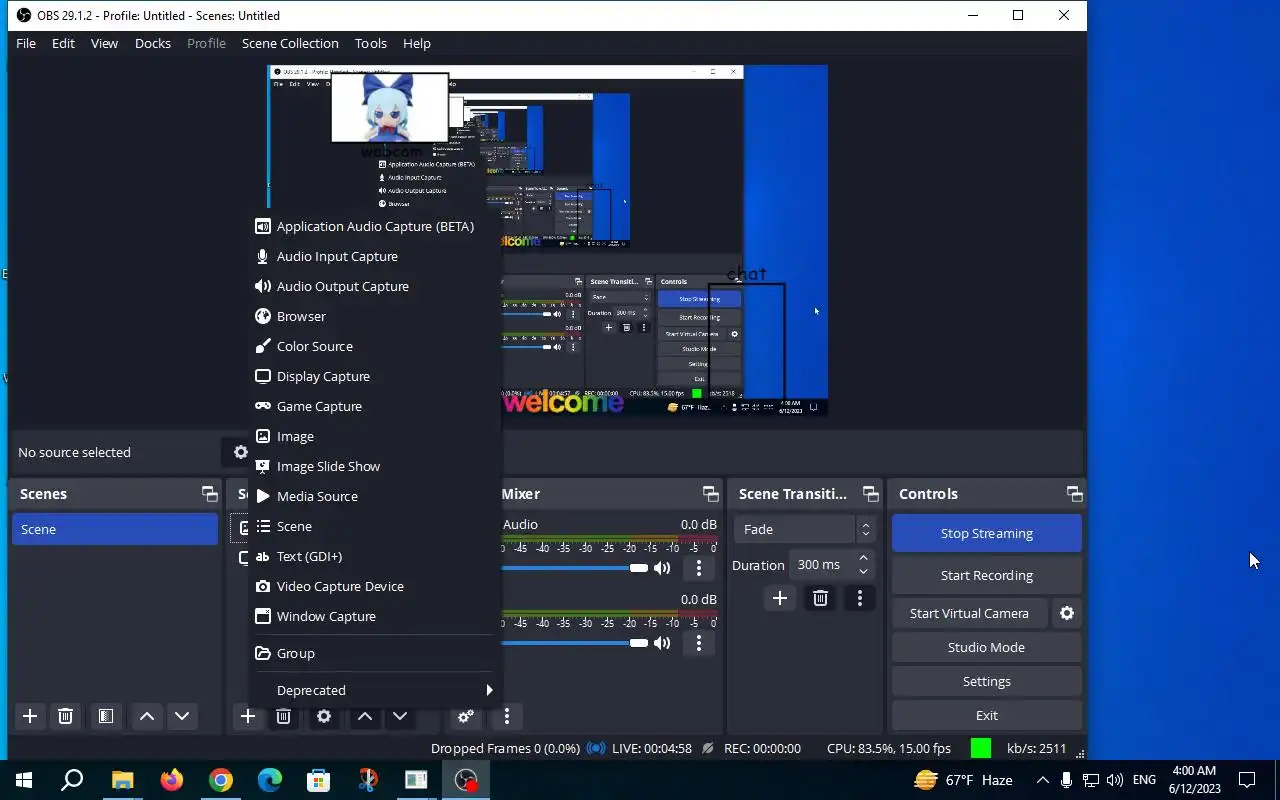Open transition properties three-dots menu
1280x800 pixels.
[860, 598]
